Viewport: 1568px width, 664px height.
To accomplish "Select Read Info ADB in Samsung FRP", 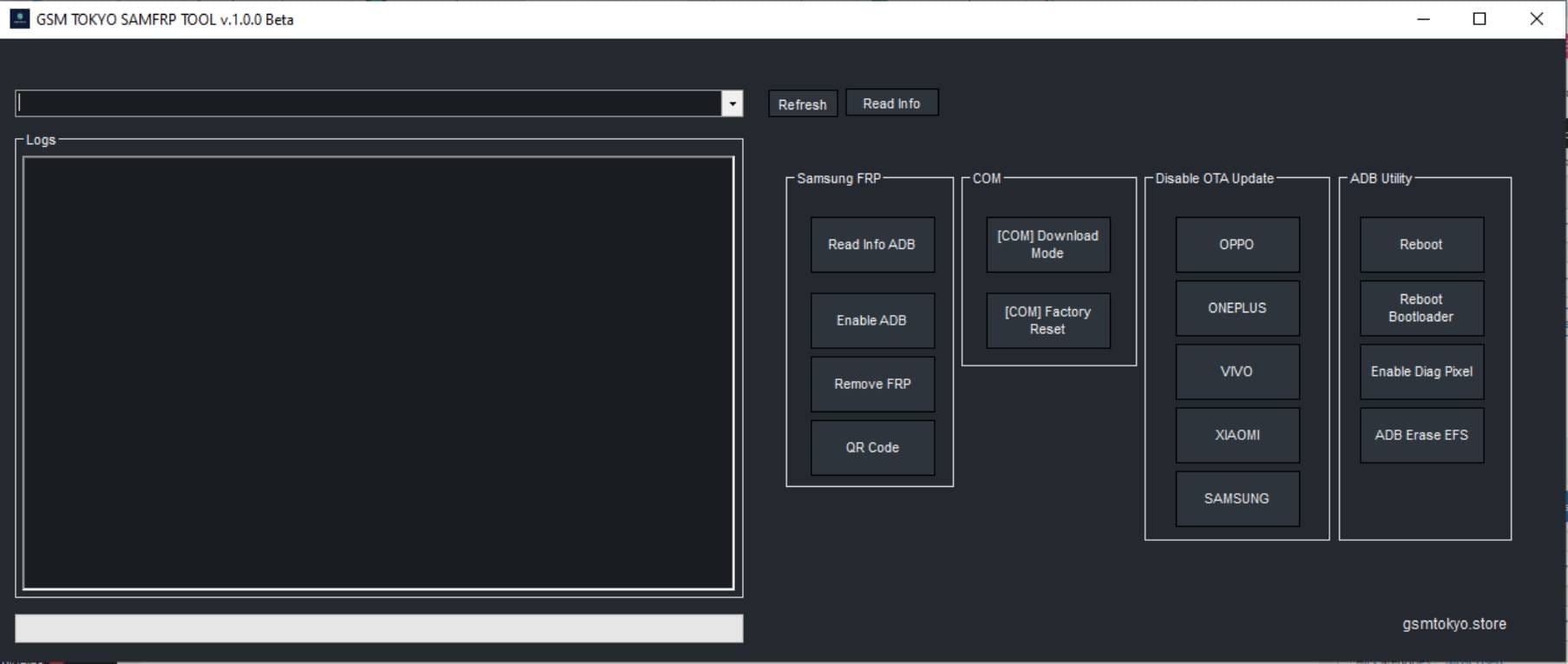I will (872, 245).
